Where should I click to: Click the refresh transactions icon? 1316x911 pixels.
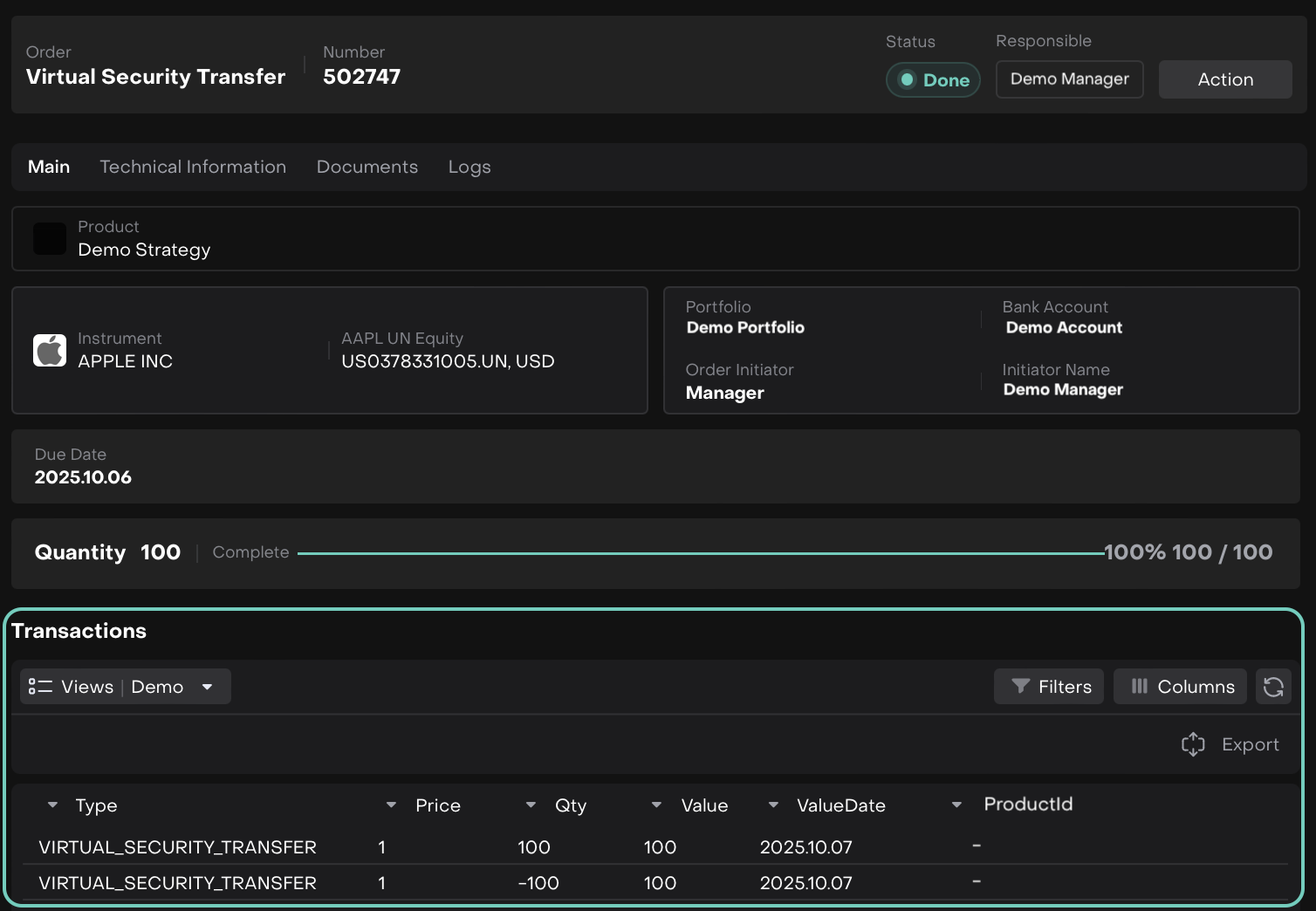point(1273,687)
